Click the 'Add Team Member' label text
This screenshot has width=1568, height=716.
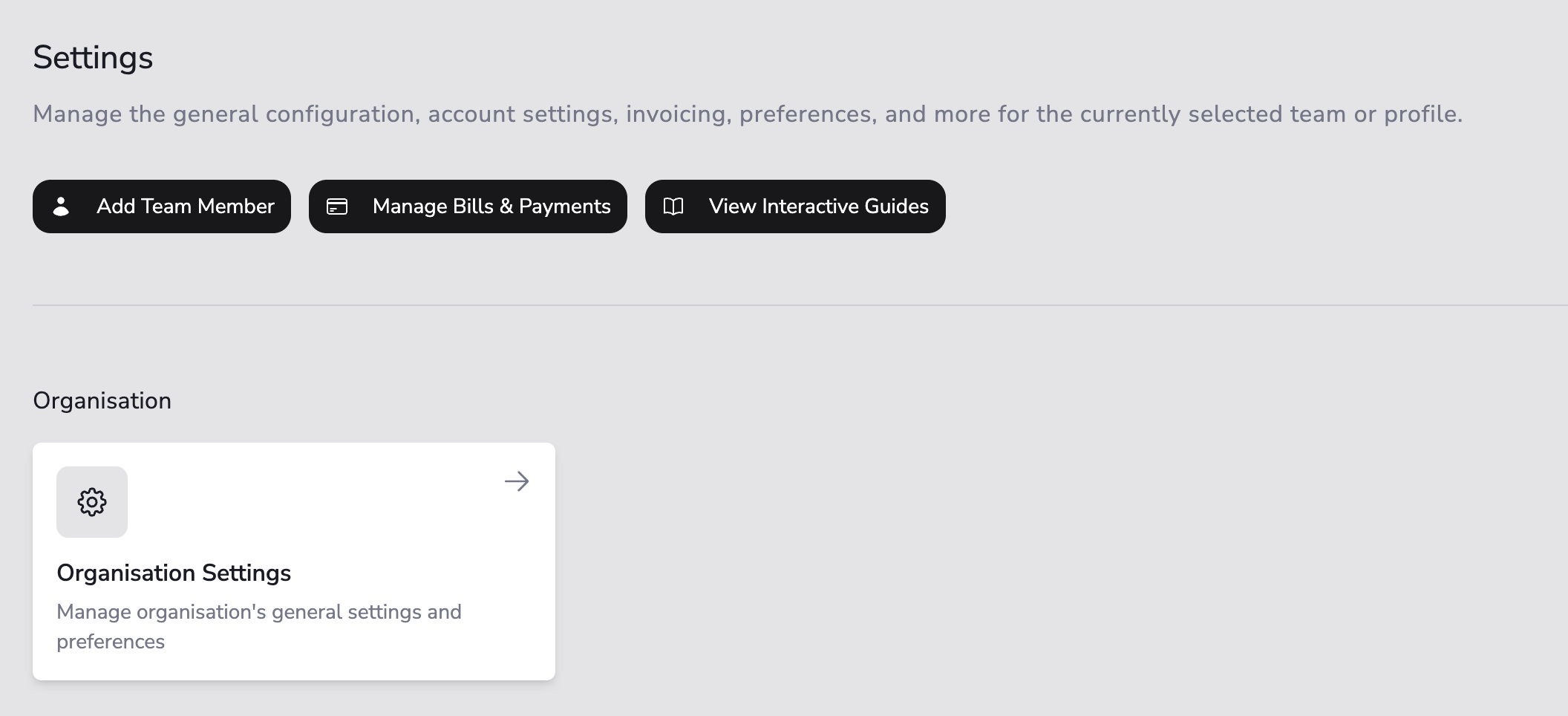(x=186, y=206)
